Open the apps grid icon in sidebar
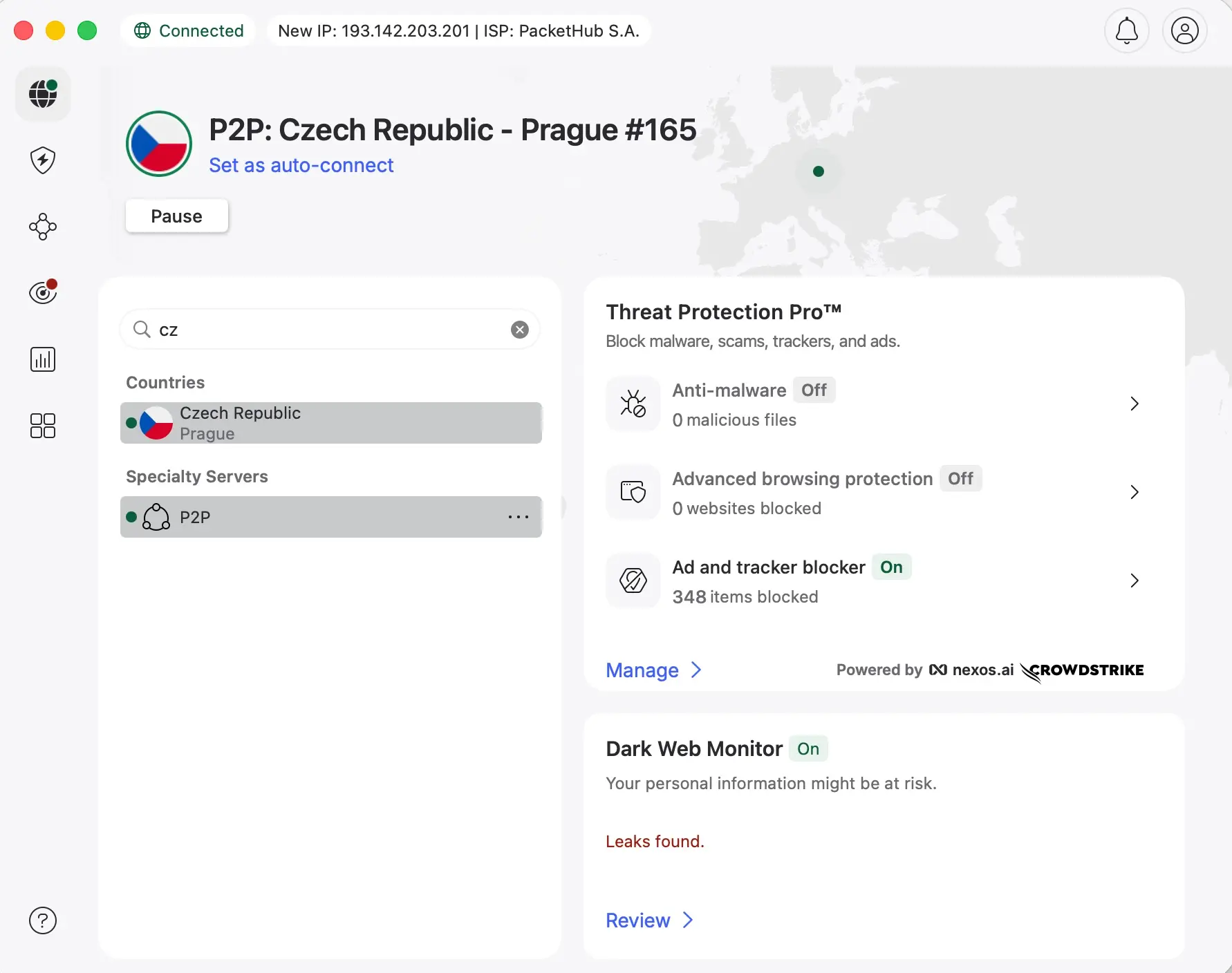1232x973 pixels. [x=42, y=426]
